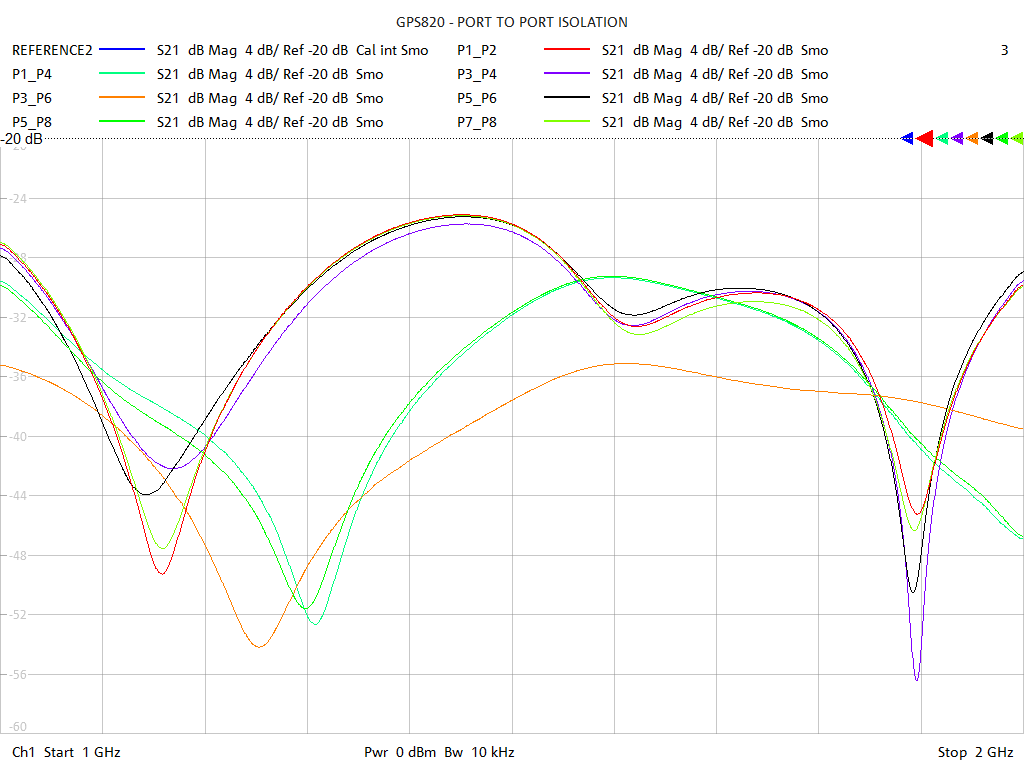The width and height of the screenshot is (1024, 768).
Task: Click the Pwr 0 dBm power setting
Action: (401, 752)
